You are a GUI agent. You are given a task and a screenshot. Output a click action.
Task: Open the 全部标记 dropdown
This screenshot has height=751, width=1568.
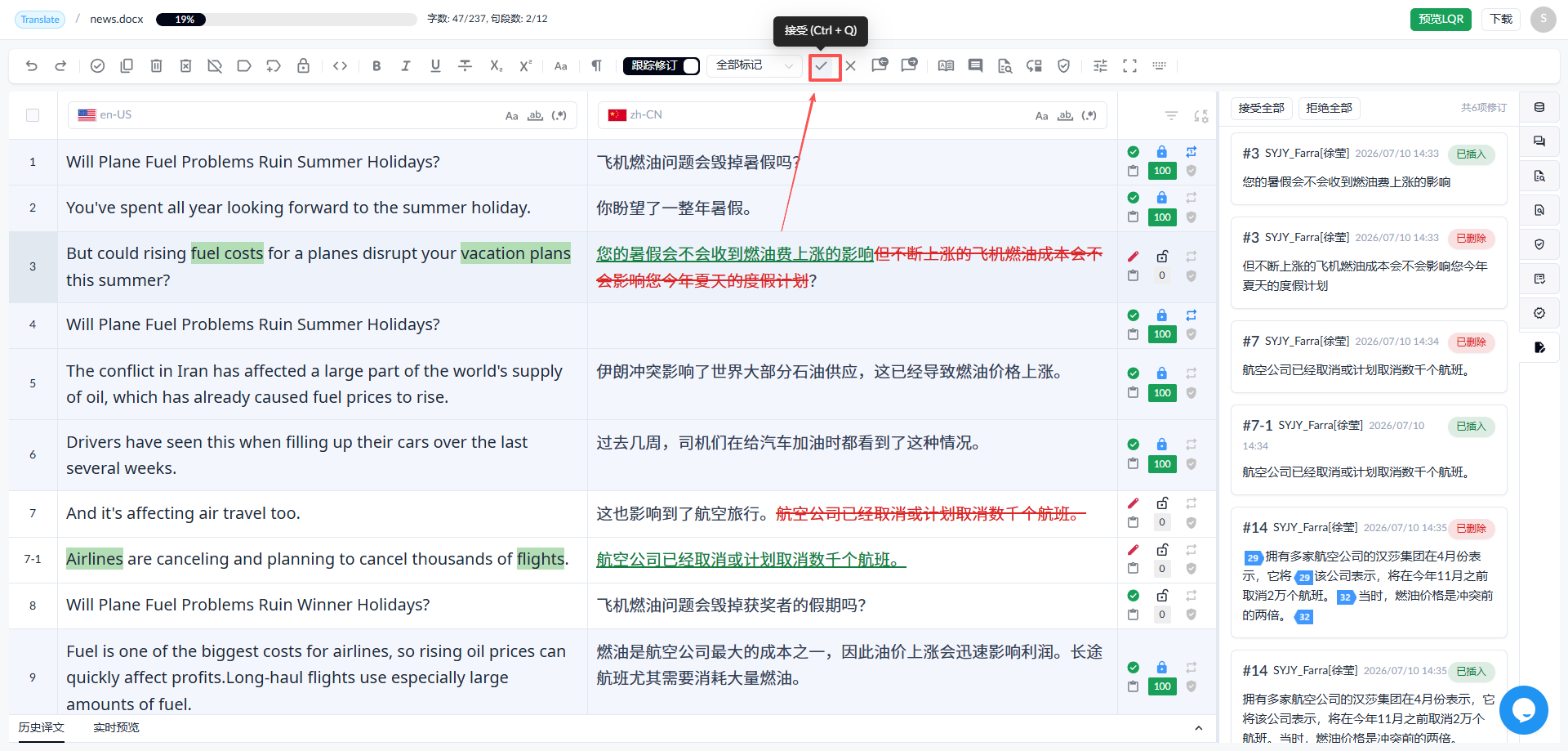755,66
